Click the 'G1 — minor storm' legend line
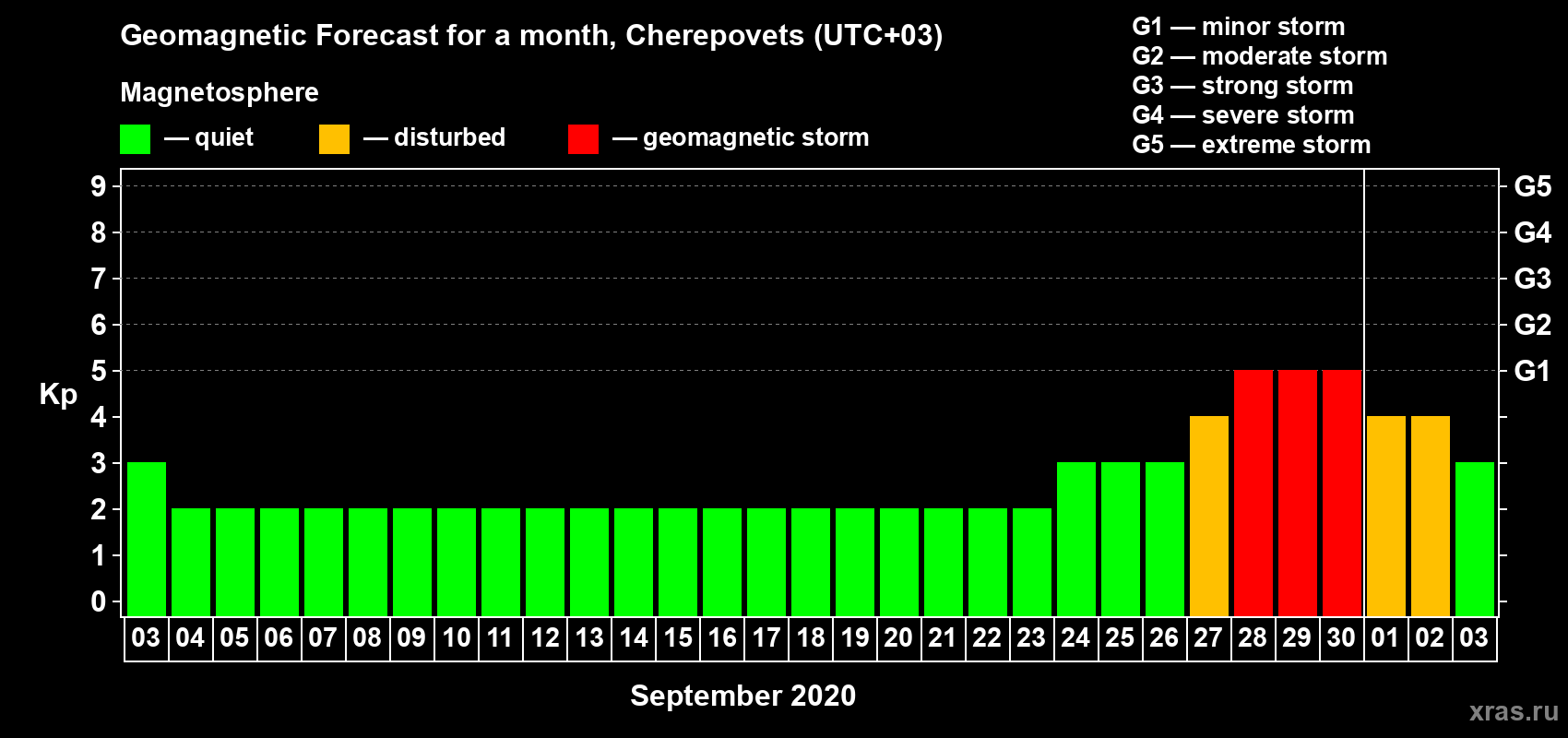1568x738 pixels. (1239, 27)
